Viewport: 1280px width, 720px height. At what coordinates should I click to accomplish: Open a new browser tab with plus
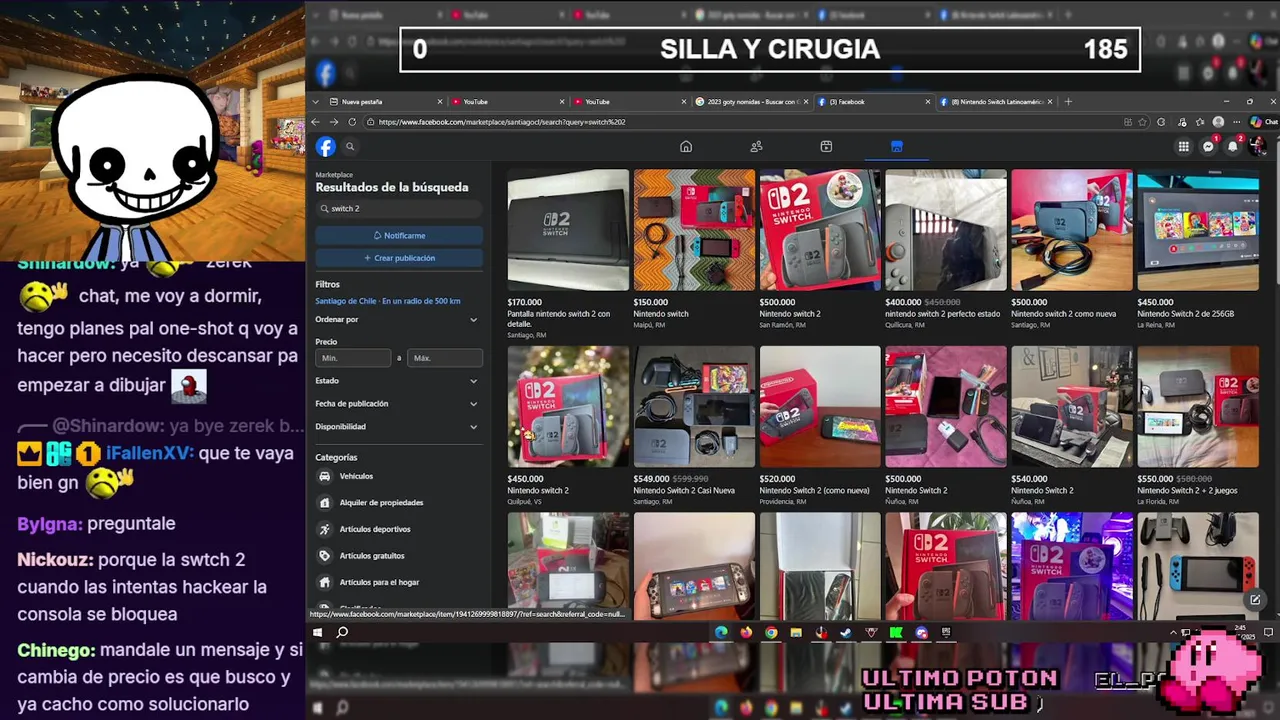click(x=1068, y=102)
